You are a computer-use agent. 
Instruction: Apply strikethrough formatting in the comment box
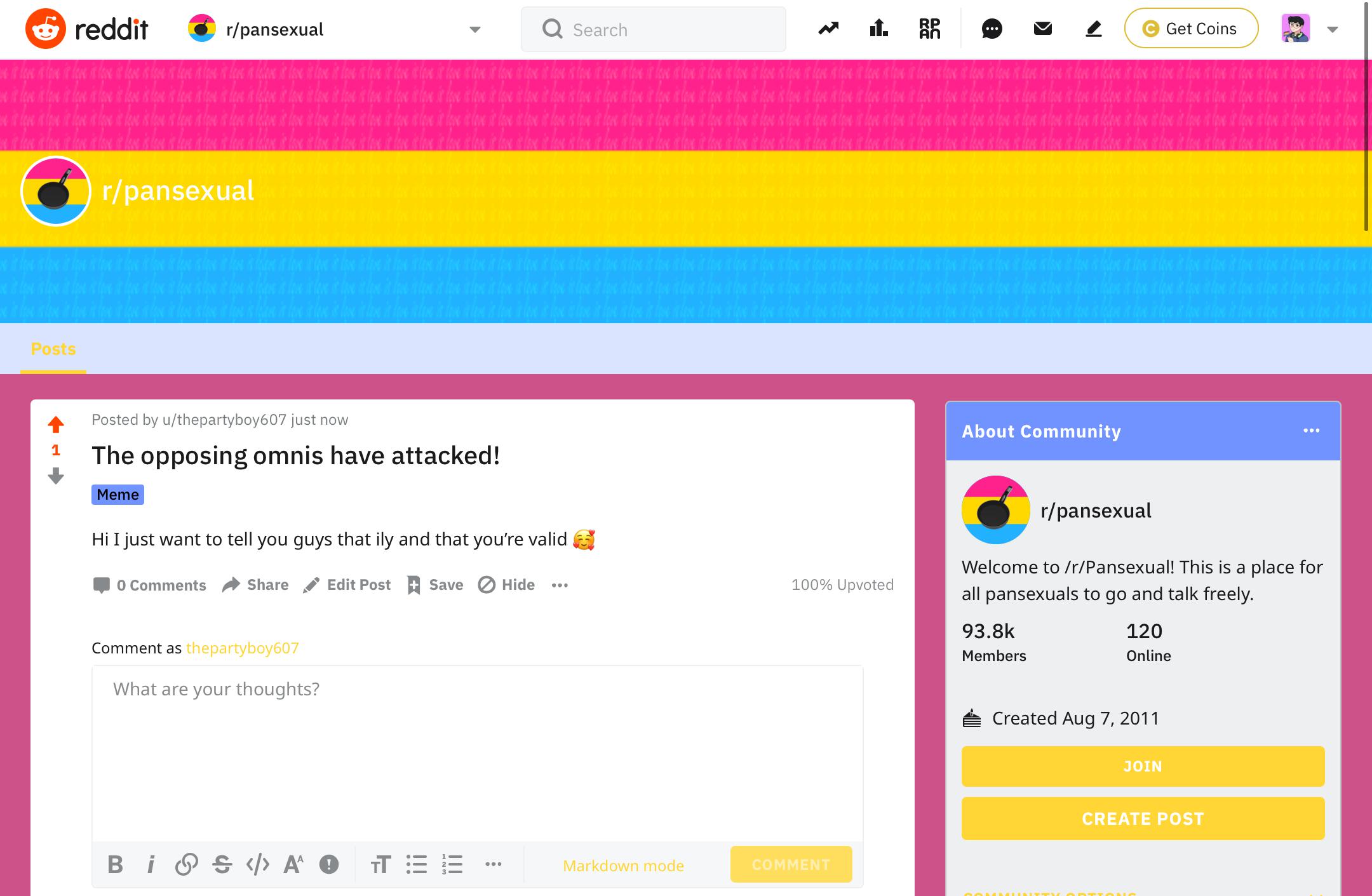click(x=222, y=864)
